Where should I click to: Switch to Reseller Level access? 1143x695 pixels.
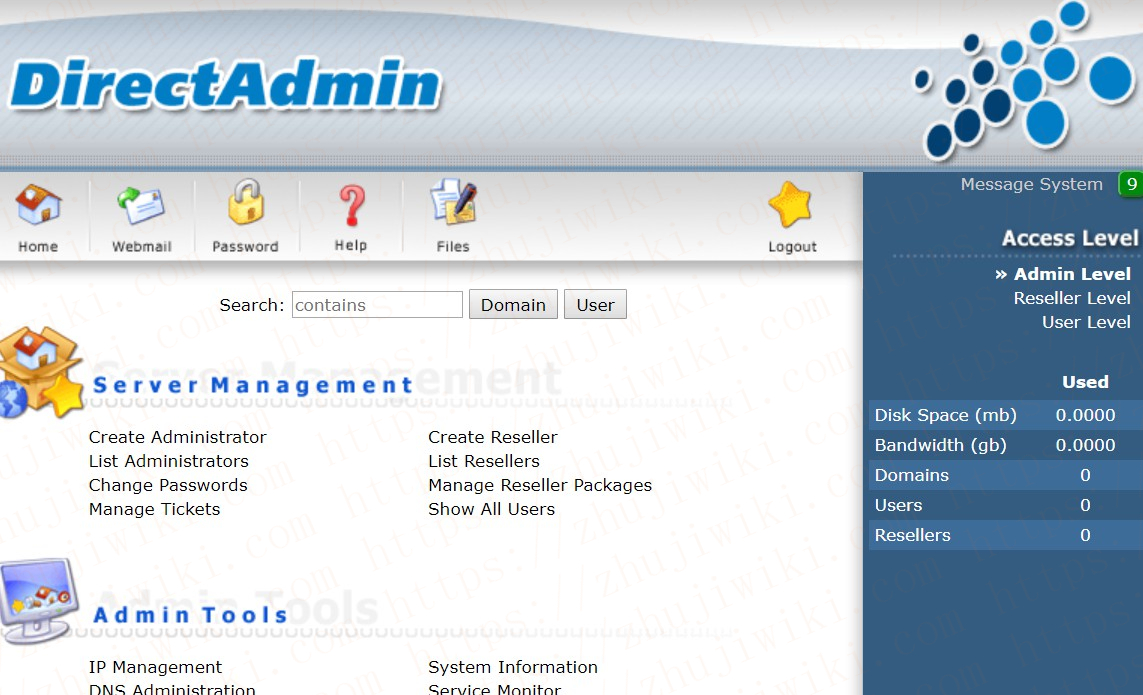[x=1072, y=298]
